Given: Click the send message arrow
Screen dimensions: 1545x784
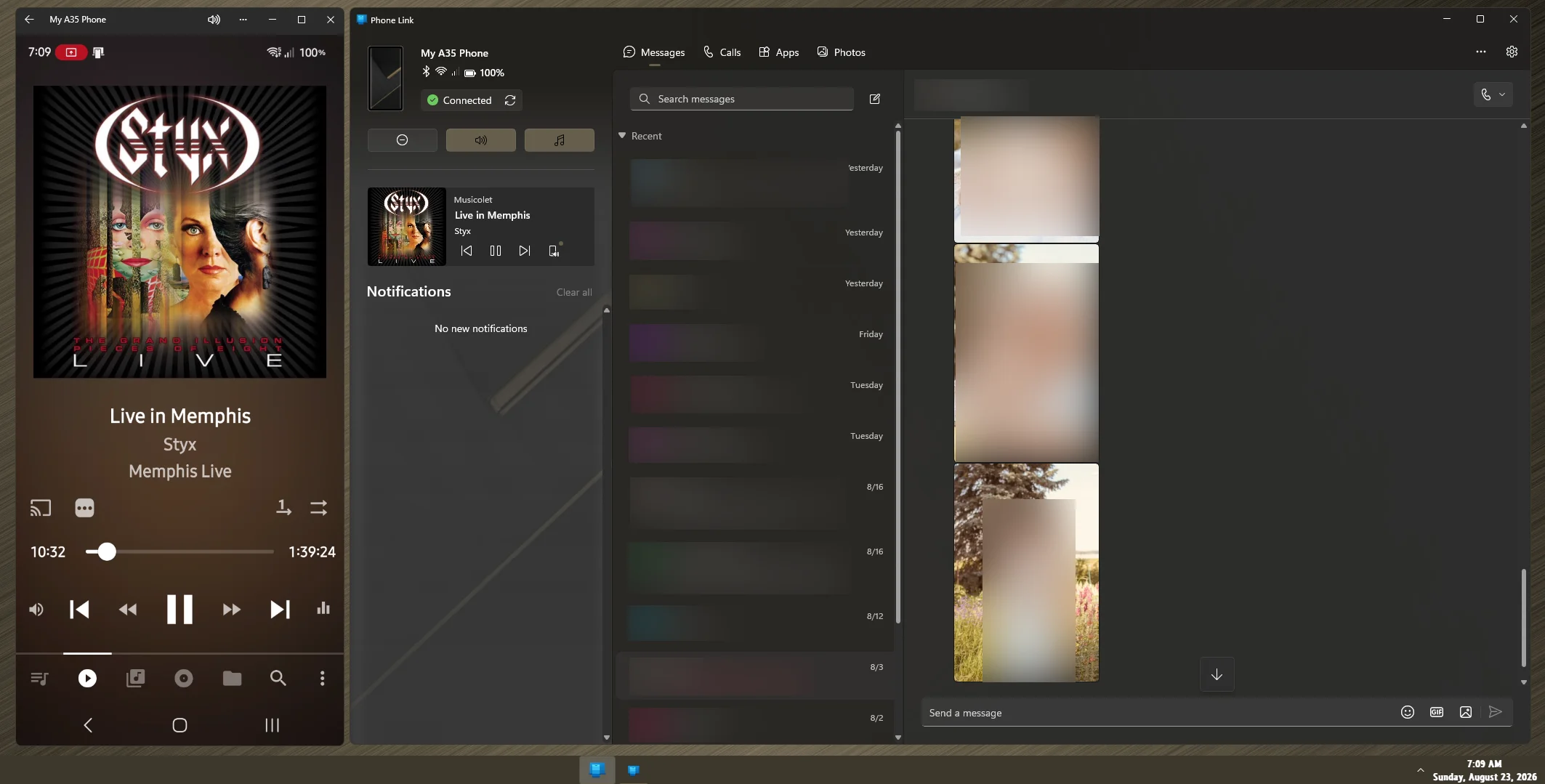Looking at the screenshot, I should pos(1495,712).
